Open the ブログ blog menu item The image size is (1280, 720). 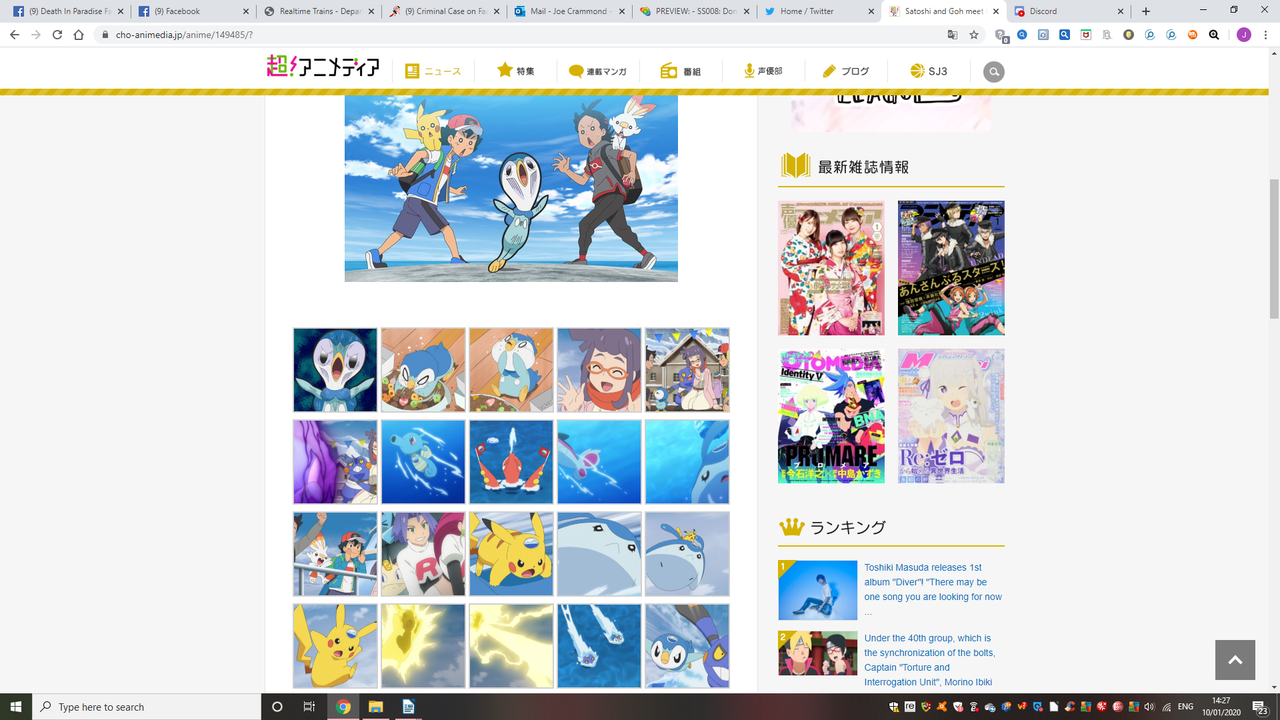coord(846,72)
